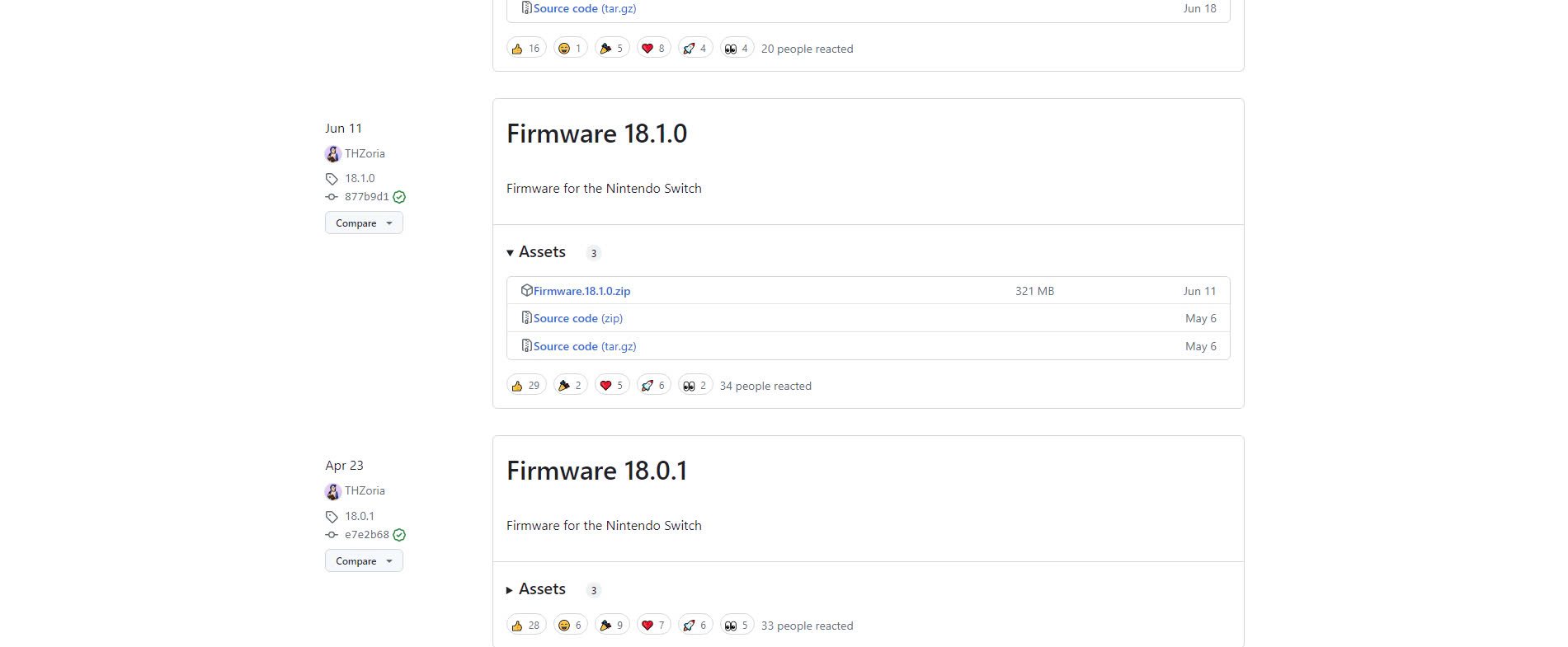Open Firmware 18.0.1 release title
The image size is (1568, 647).
(x=596, y=471)
